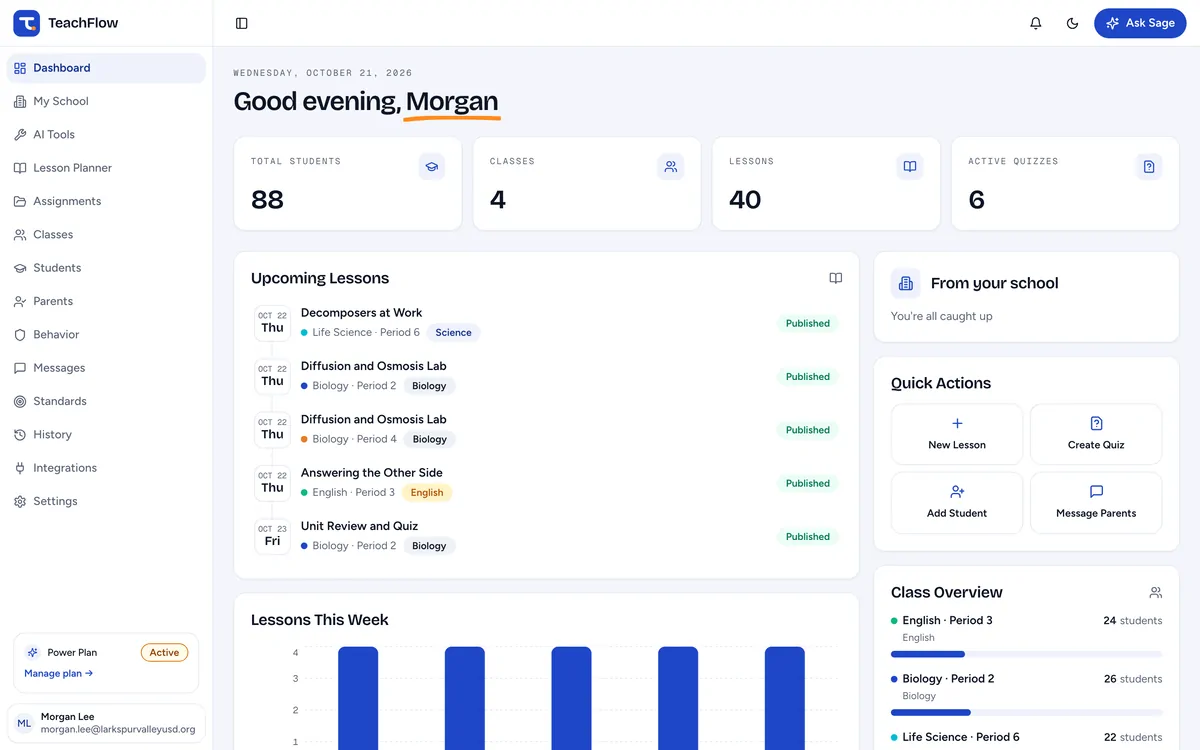Click Message Parents quick action

point(1096,502)
